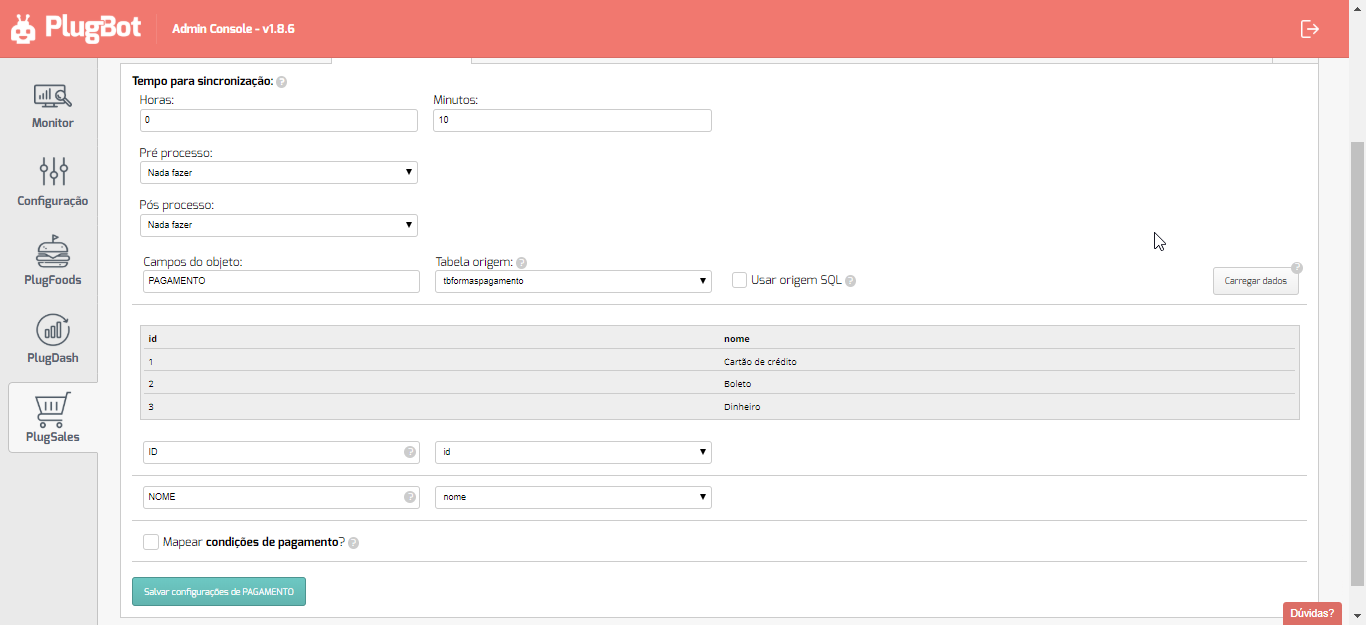Open the PlugDash chart section
The width and height of the screenshot is (1366, 625).
click(52, 339)
